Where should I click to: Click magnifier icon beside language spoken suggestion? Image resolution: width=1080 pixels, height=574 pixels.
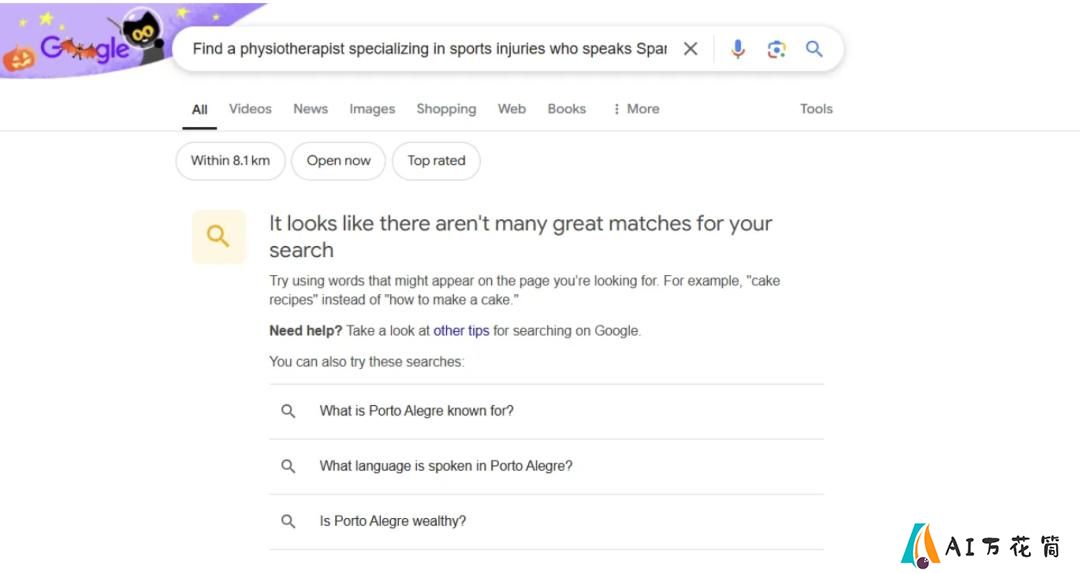tap(288, 467)
